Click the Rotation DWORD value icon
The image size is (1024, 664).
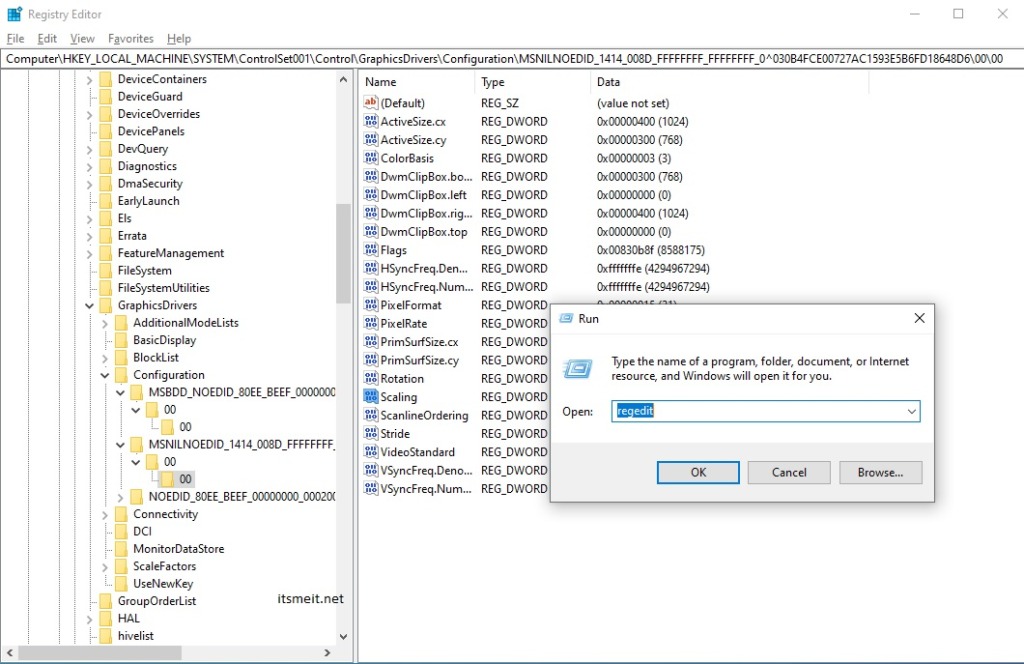point(371,378)
